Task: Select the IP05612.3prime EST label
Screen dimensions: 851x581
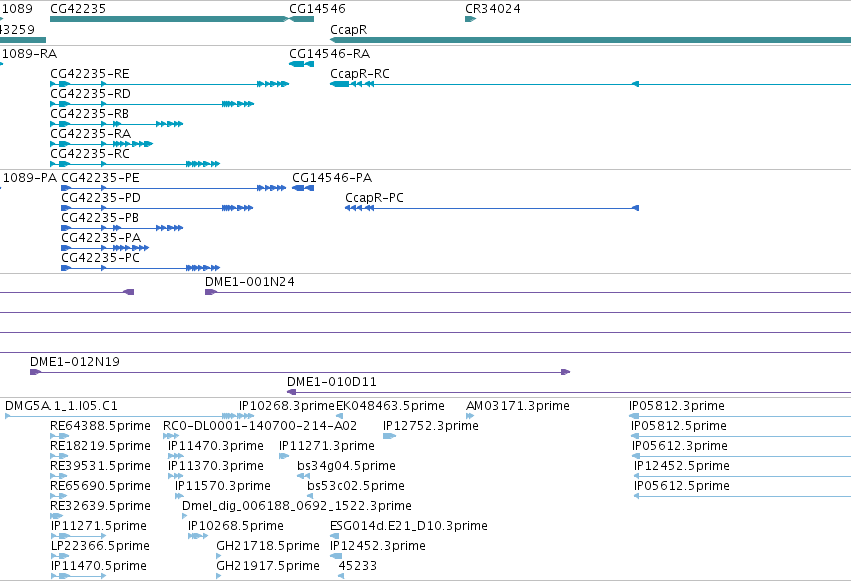Action: tap(679, 446)
